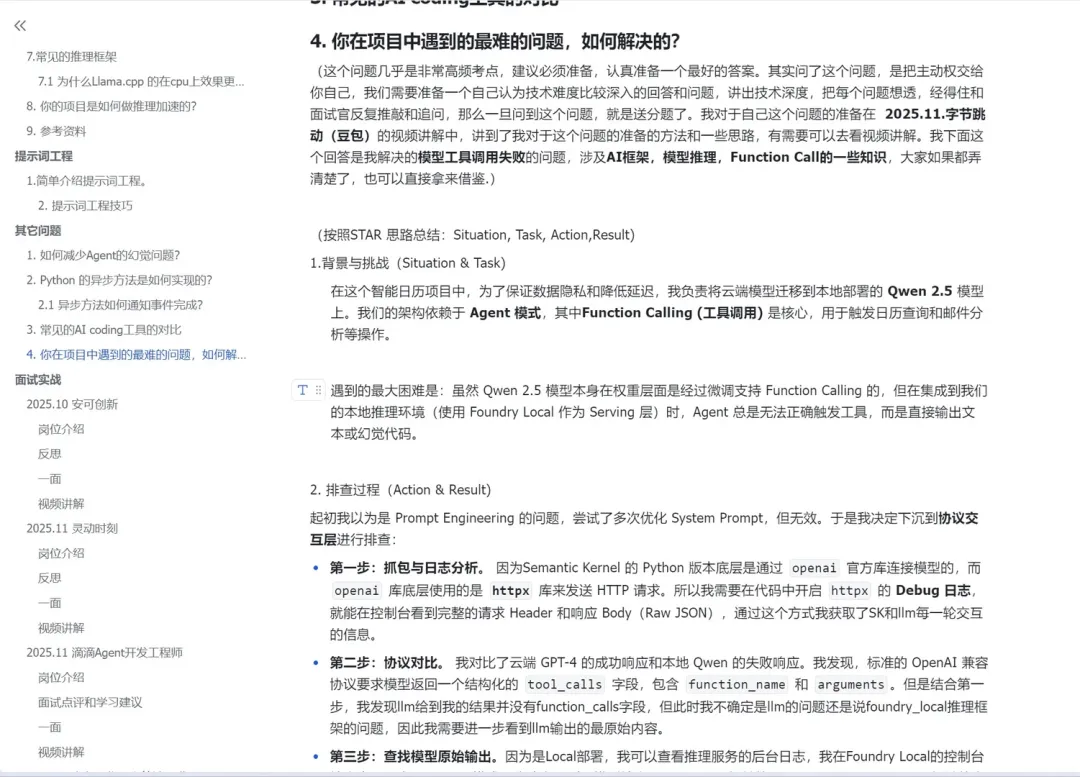
Task: Open 面试点评和学习建议 in outline
Action: point(90,702)
